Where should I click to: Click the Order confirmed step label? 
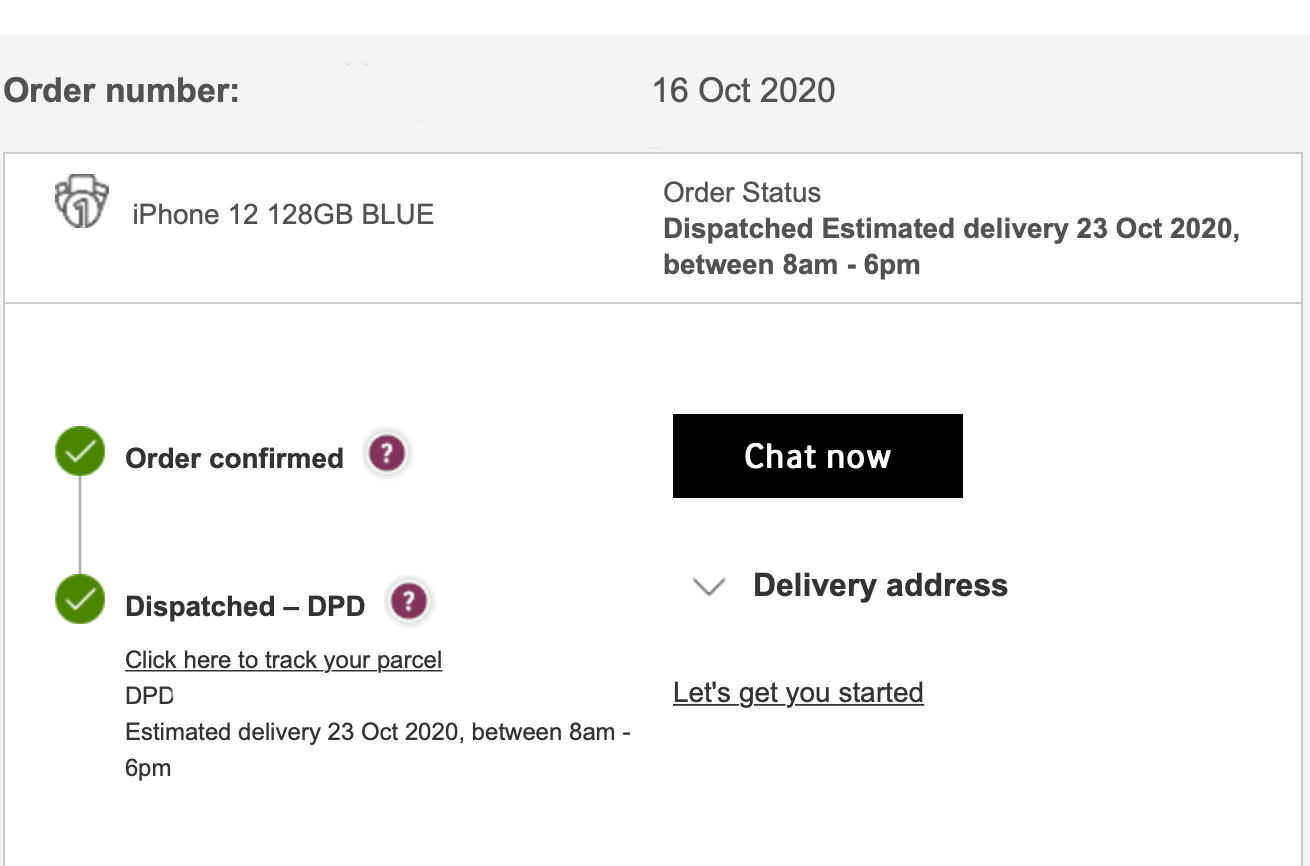click(234, 458)
